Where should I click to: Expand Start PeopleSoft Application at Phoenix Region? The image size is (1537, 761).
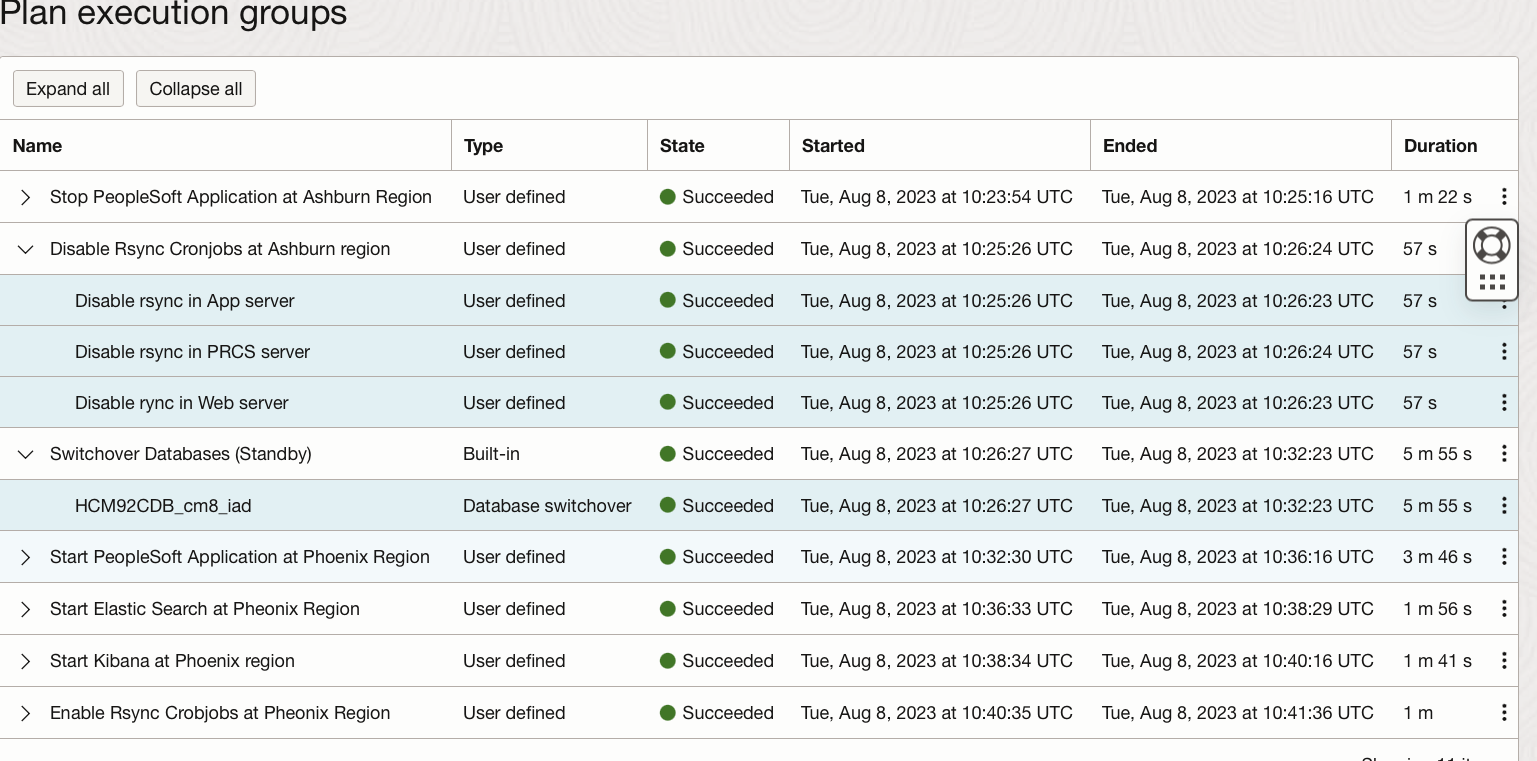[26, 557]
